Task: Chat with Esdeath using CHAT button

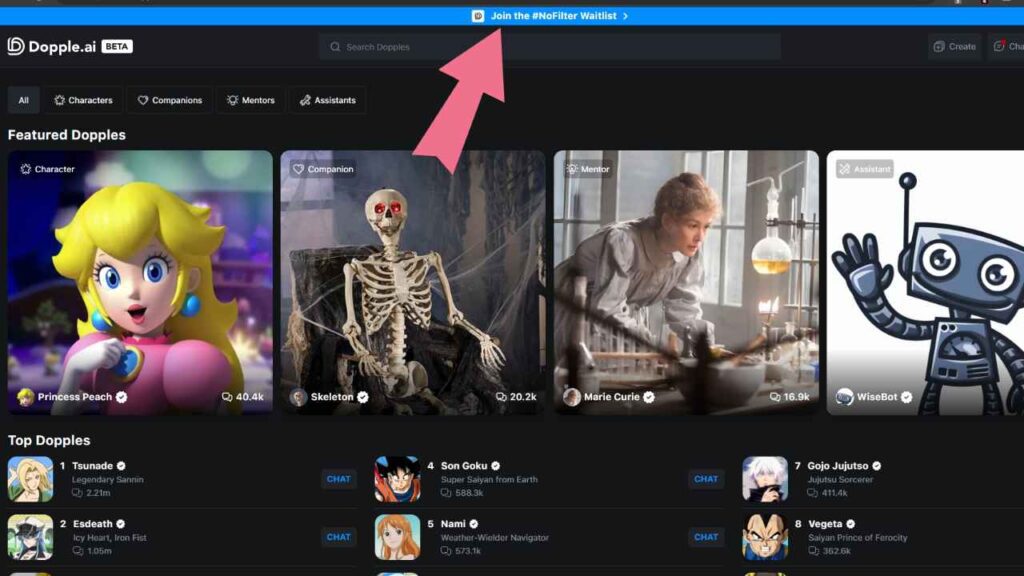Action: [338, 537]
